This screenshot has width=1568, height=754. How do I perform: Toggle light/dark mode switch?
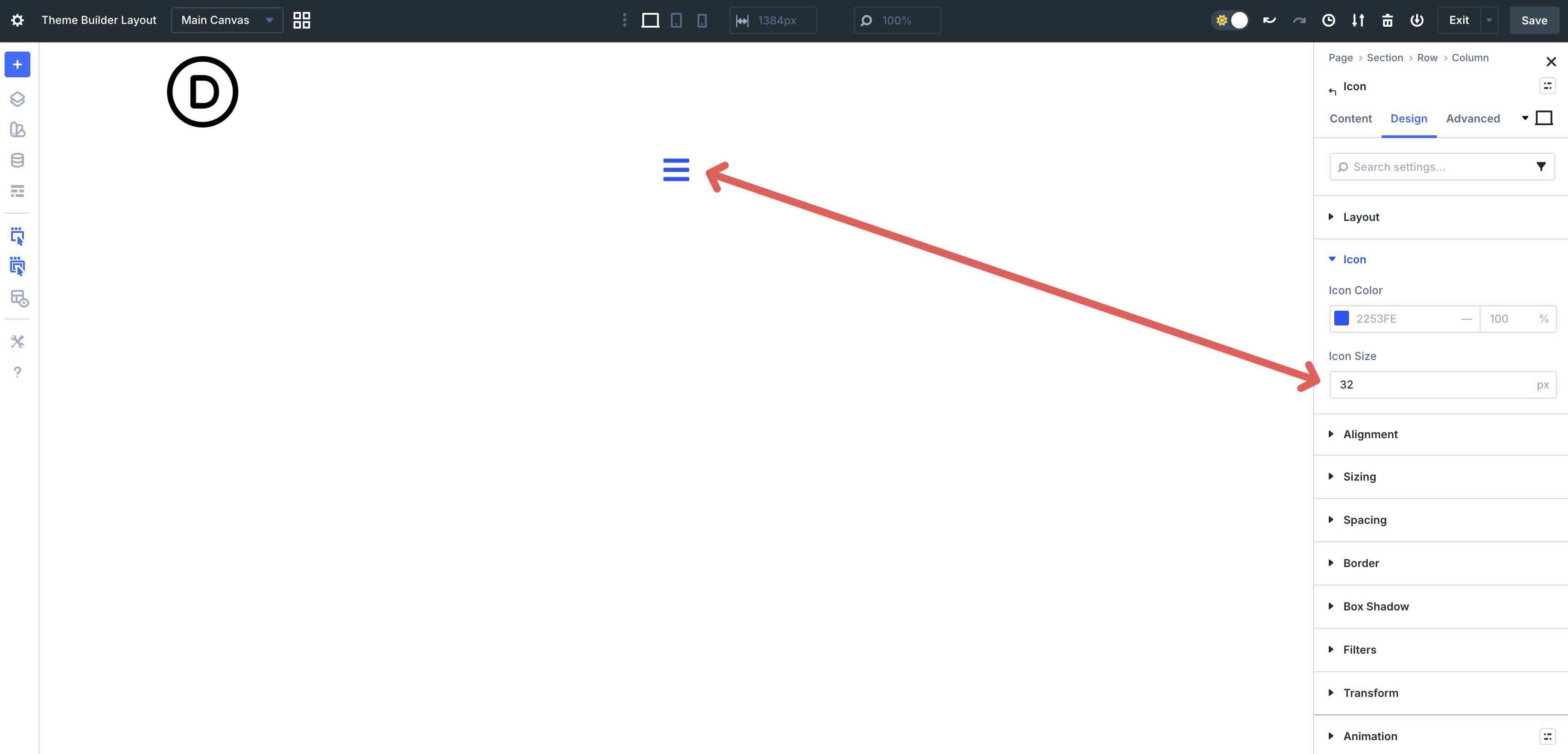click(1230, 20)
